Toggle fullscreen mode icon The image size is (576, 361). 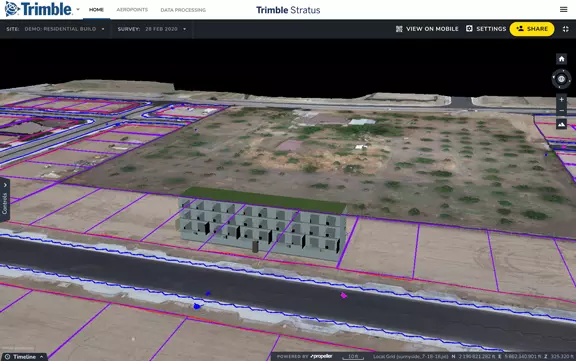(x=566, y=29)
